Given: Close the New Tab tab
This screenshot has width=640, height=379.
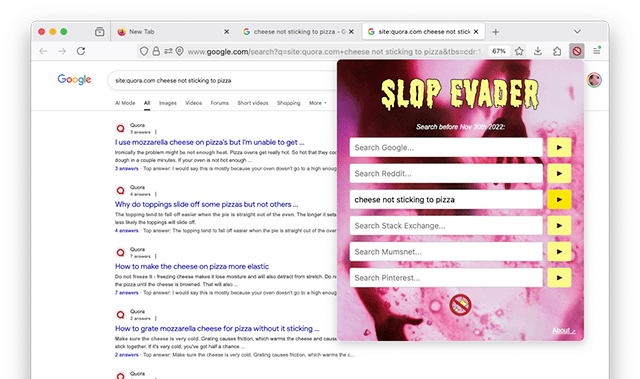Looking at the screenshot, I should [227, 31].
